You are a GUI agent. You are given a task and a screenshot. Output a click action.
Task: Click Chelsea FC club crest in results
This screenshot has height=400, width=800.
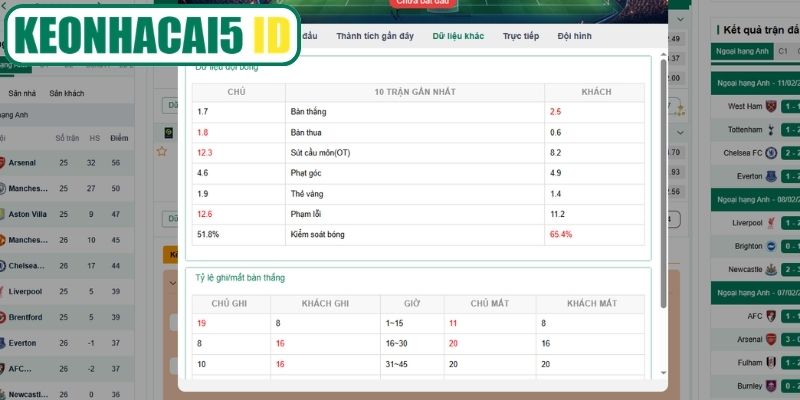(x=771, y=153)
